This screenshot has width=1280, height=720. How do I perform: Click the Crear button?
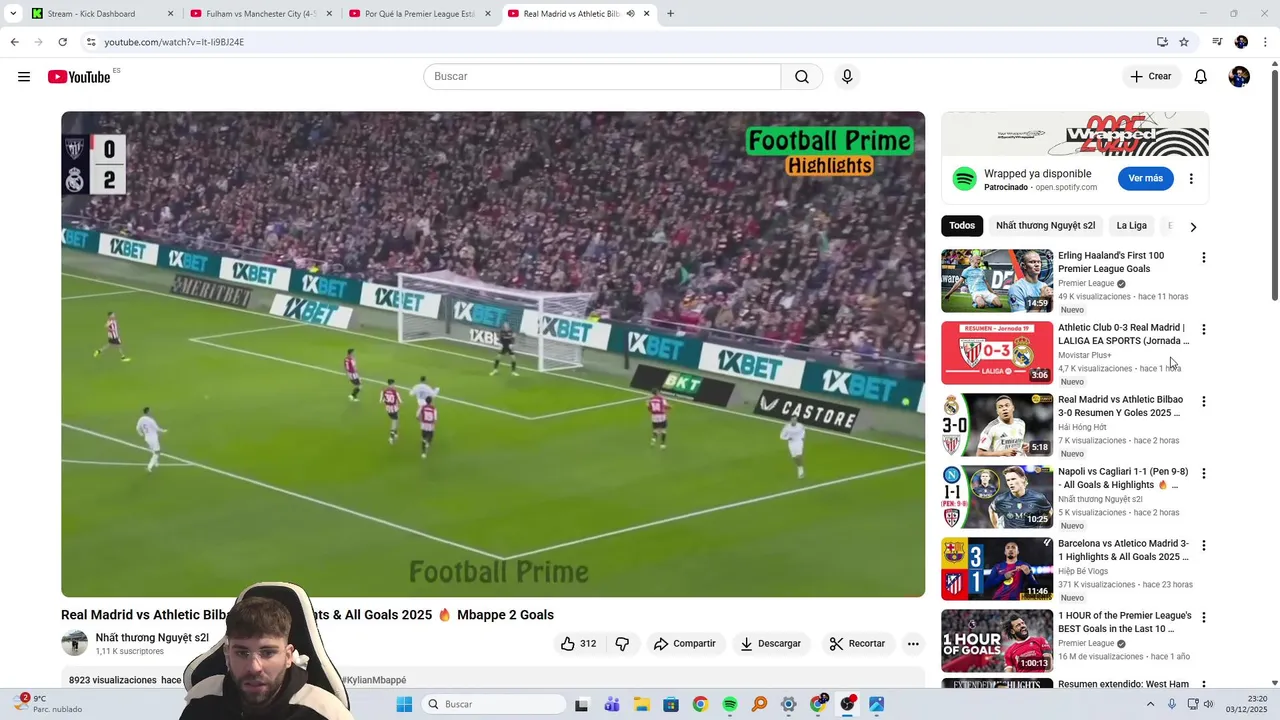[1151, 77]
